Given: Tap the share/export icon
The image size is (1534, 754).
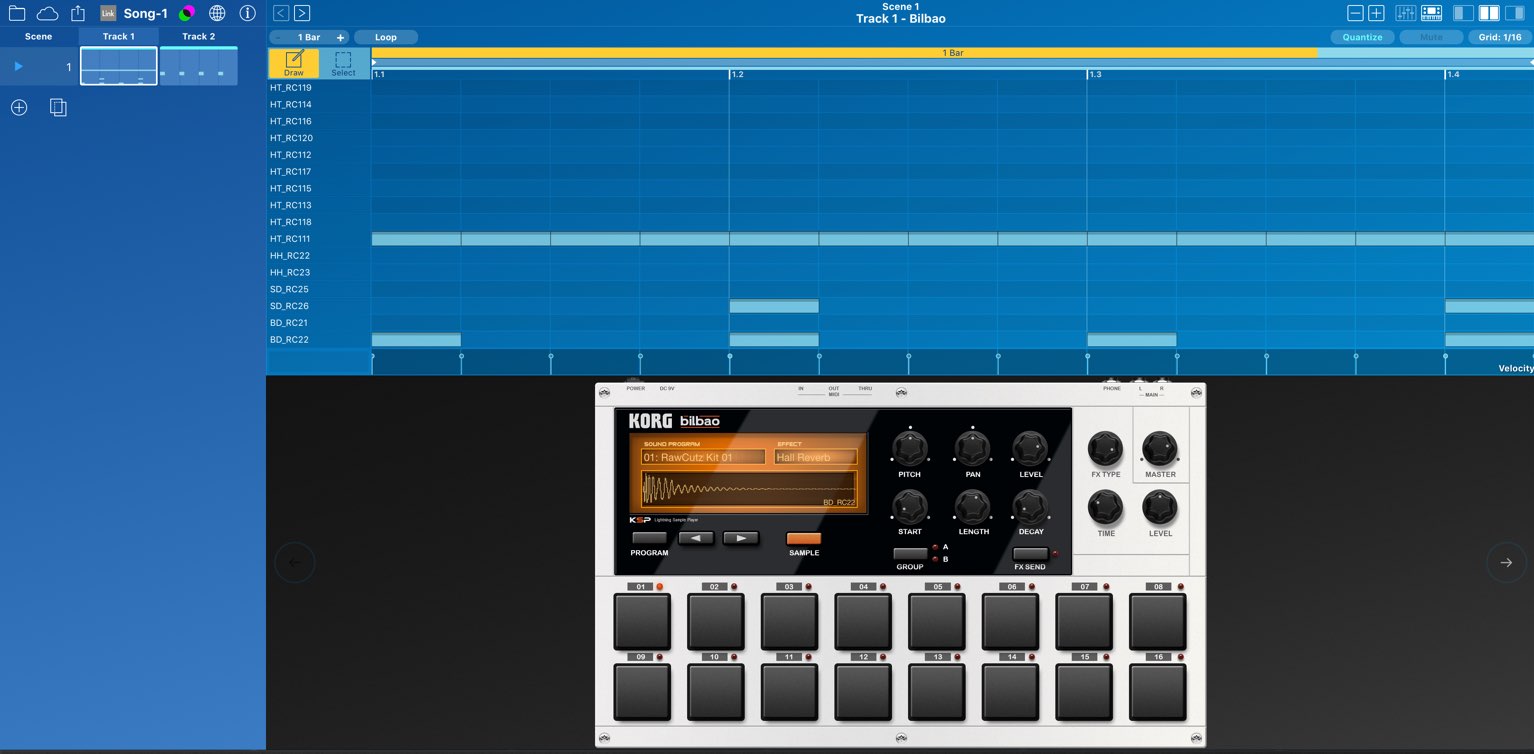Looking at the screenshot, I should pos(78,13).
